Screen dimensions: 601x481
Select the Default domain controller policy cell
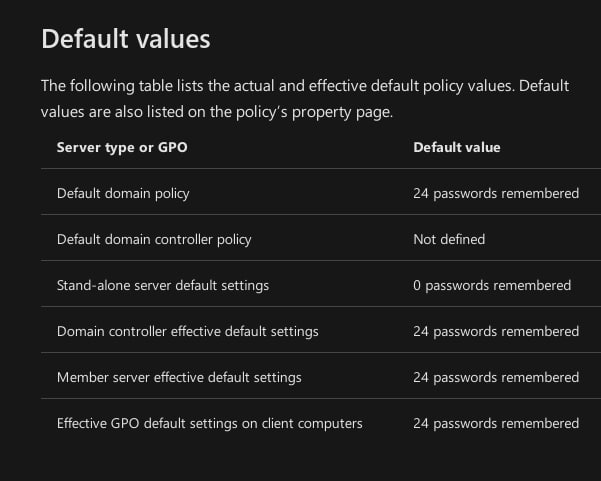point(154,240)
